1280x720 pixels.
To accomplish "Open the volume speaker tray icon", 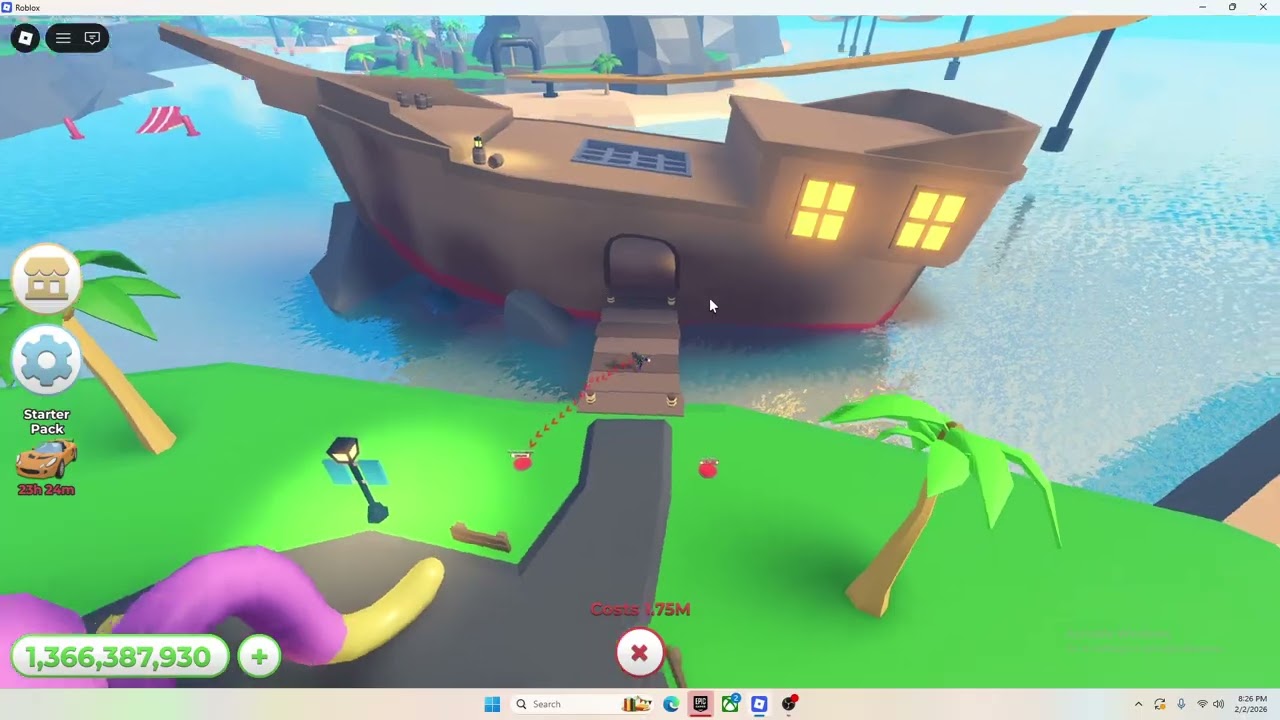I will click(1218, 704).
